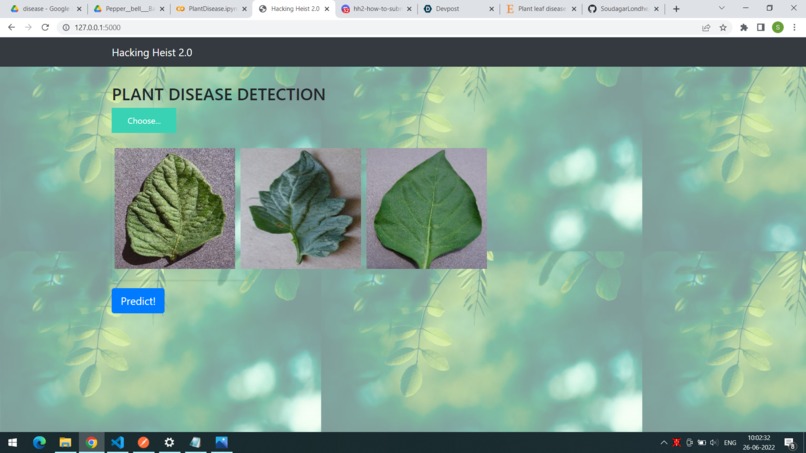The width and height of the screenshot is (806, 453).
Task: Open Settings gear in the taskbar
Action: click(x=169, y=442)
